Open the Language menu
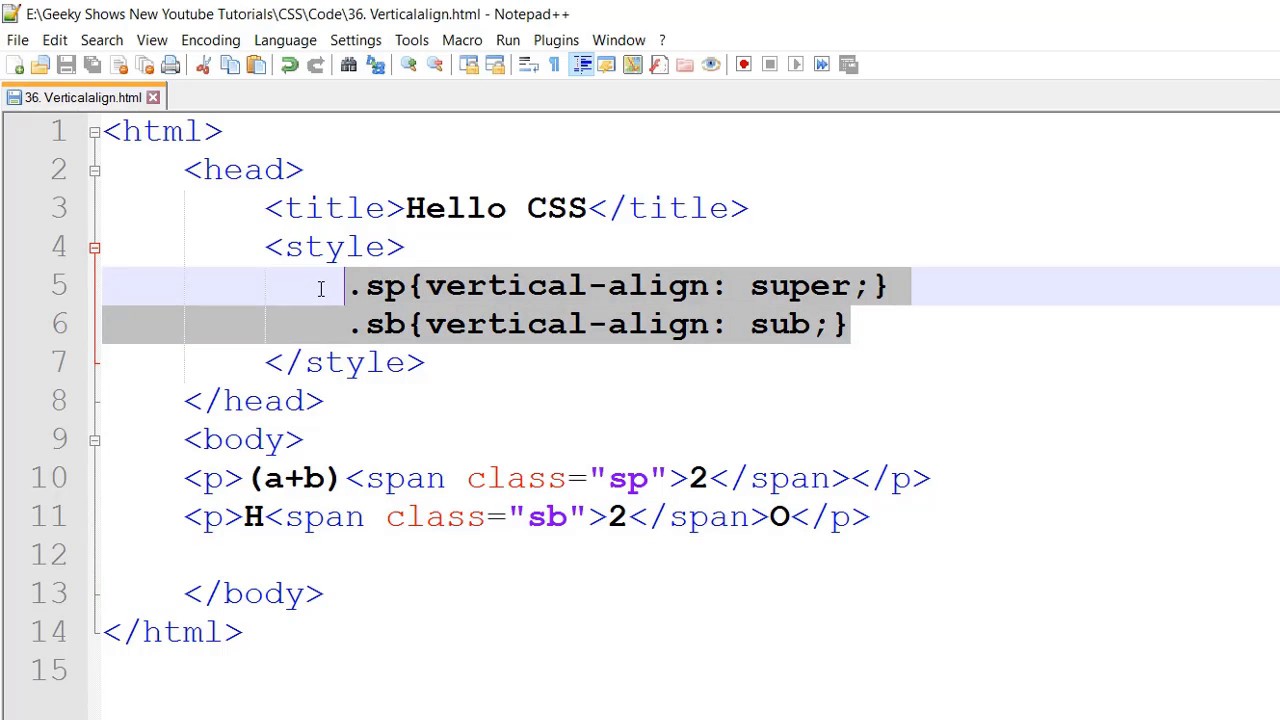1280x720 pixels. [x=285, y=40]
